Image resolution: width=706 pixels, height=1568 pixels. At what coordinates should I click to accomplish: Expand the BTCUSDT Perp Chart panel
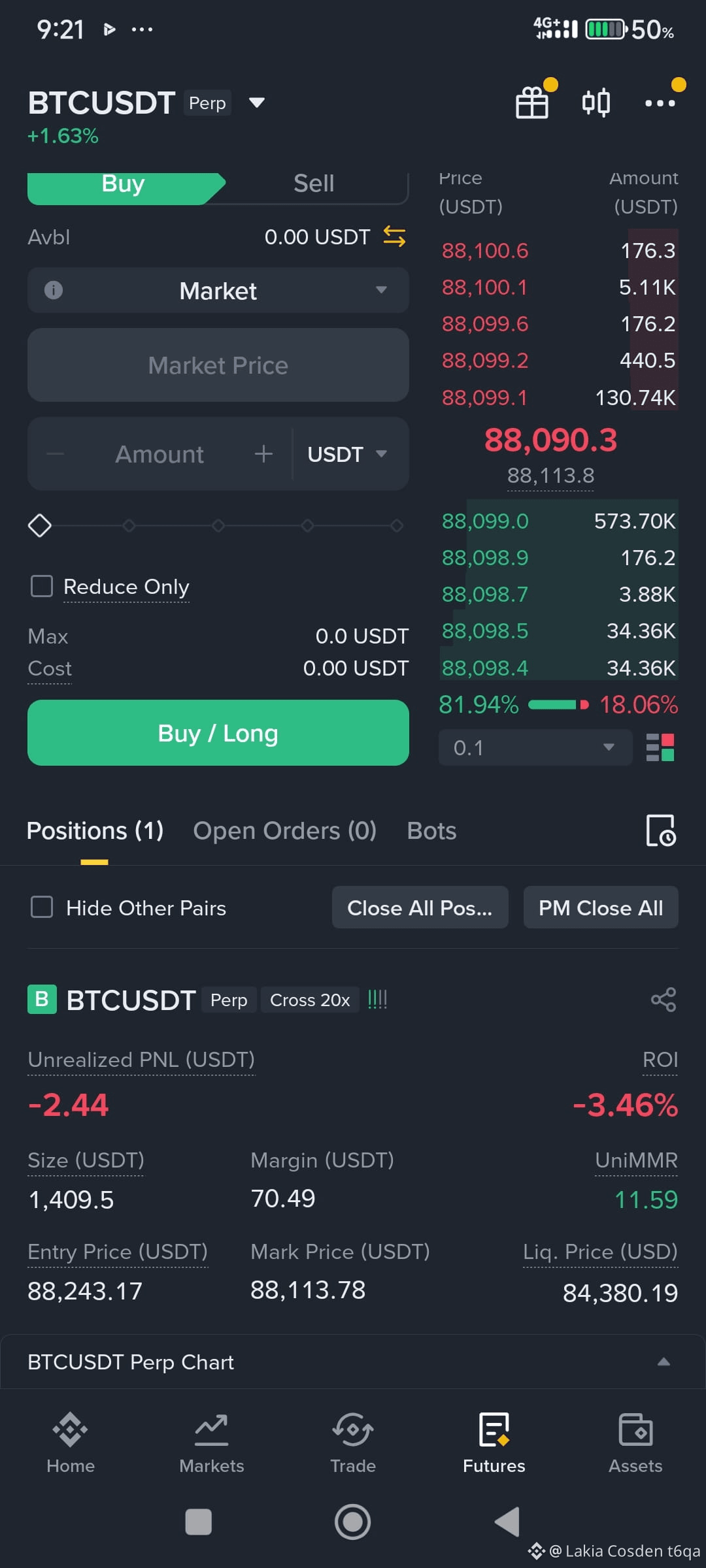(x=664, y=1362)
